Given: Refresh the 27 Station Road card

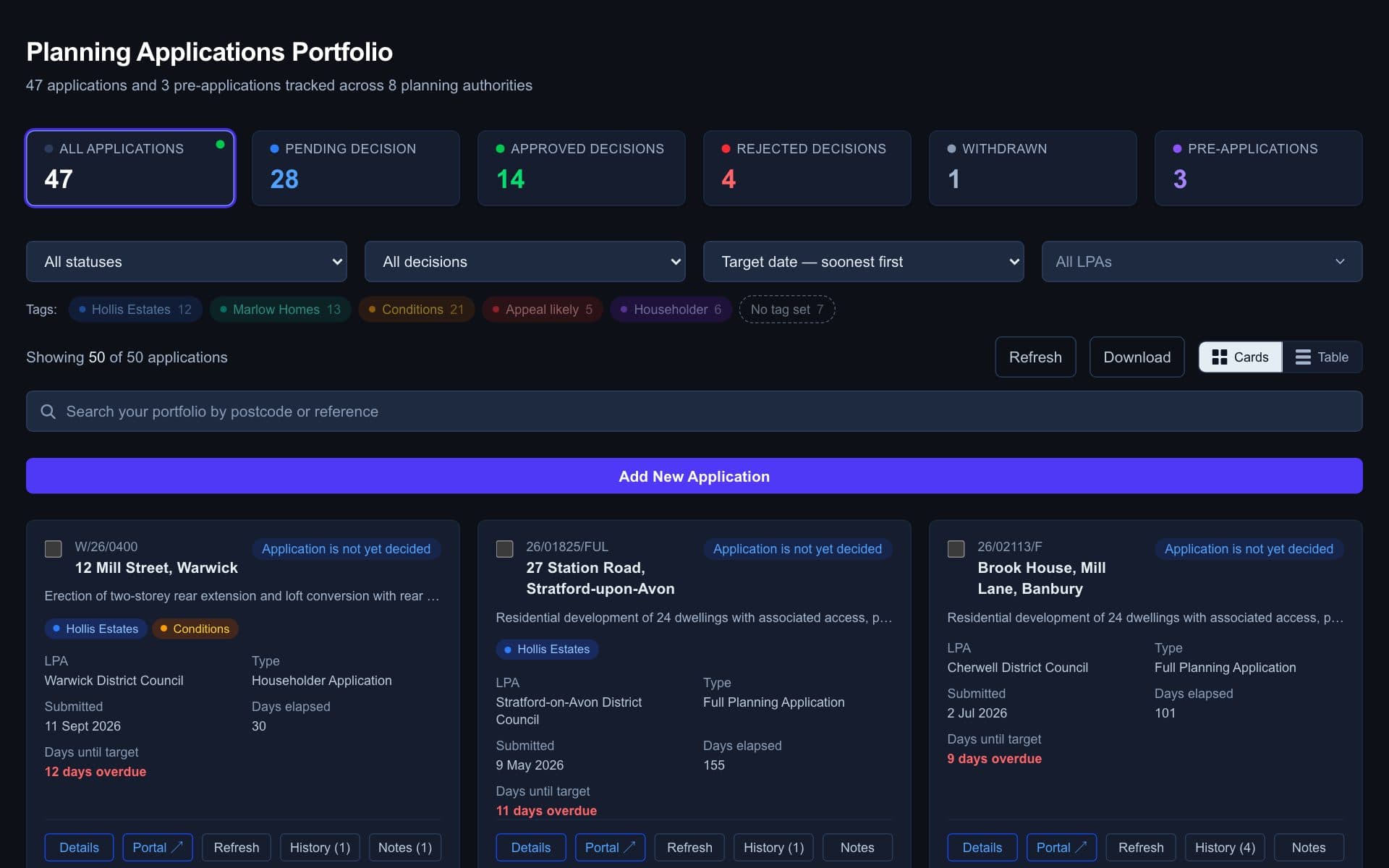Looking at the screenshot, I should (689, 848).
